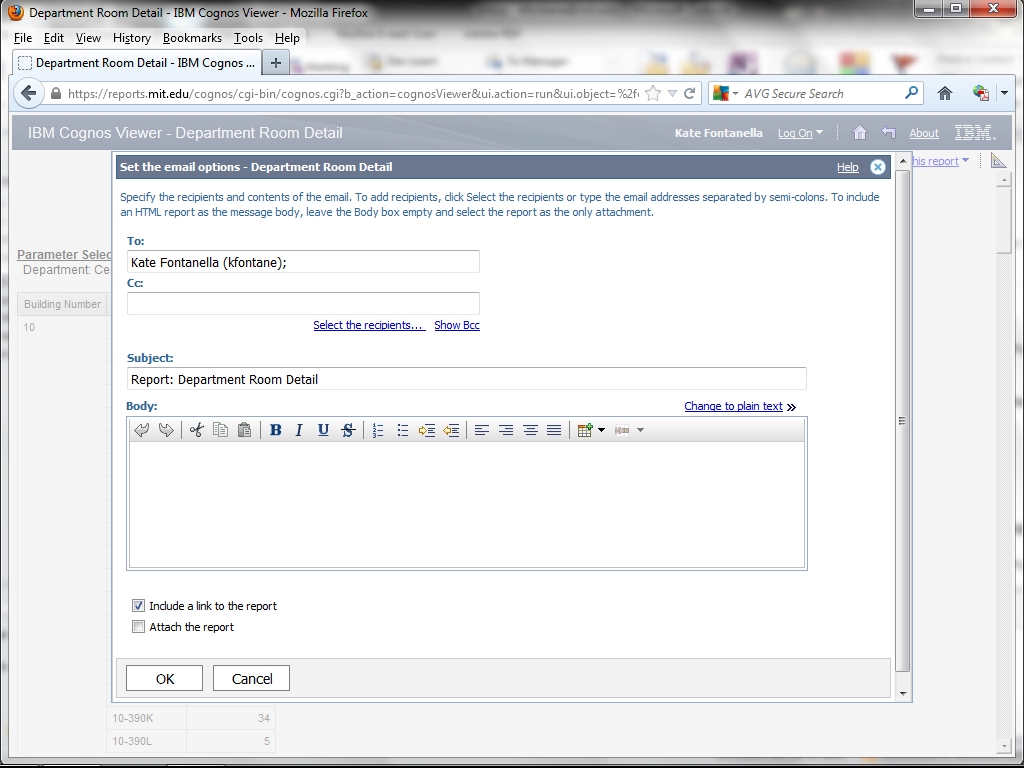This screenshot has width=1024, height=768.
Task: Toggle Strikethrough text formatting
Action: coord(348,430)
